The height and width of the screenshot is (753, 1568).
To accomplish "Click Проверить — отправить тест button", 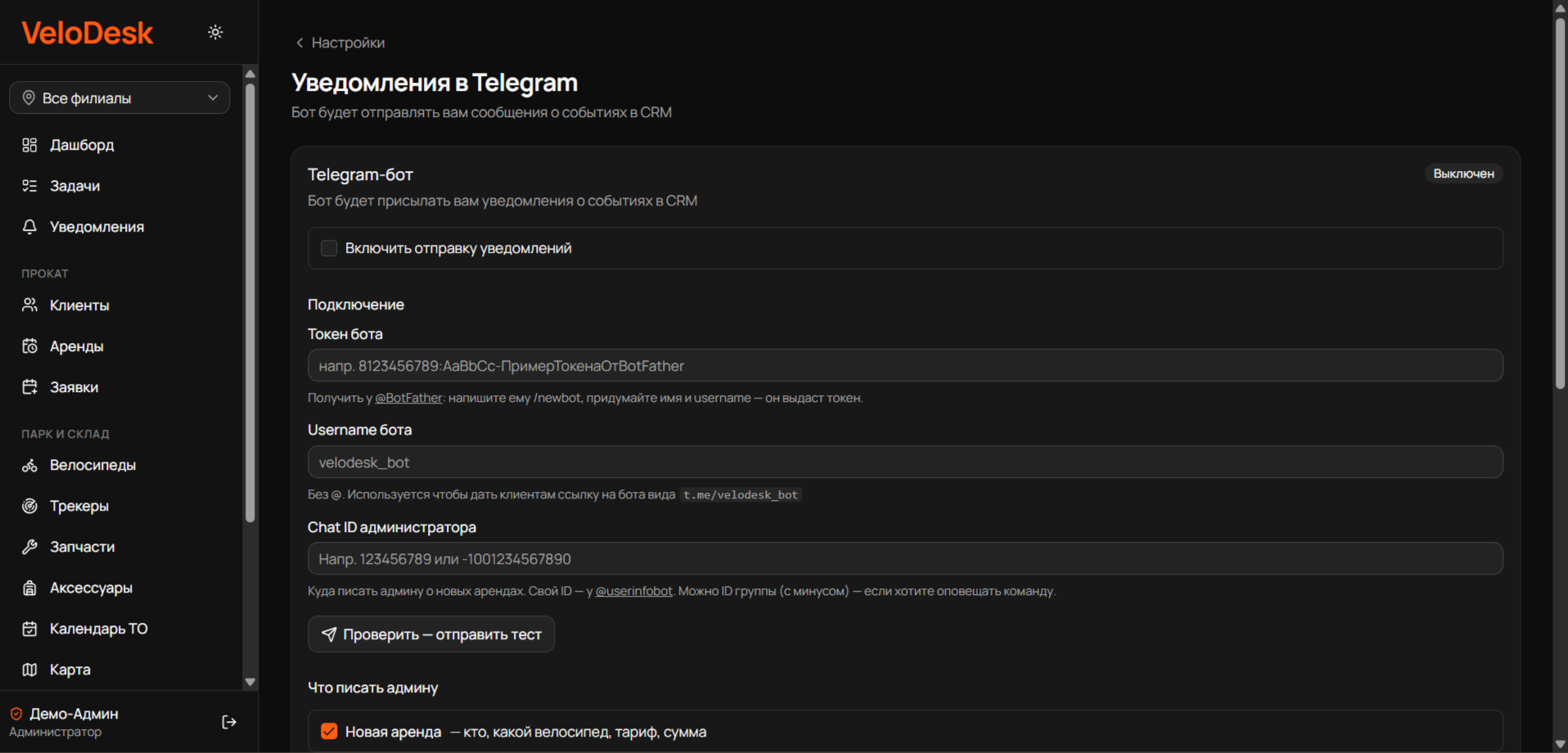I will [431, 634].
